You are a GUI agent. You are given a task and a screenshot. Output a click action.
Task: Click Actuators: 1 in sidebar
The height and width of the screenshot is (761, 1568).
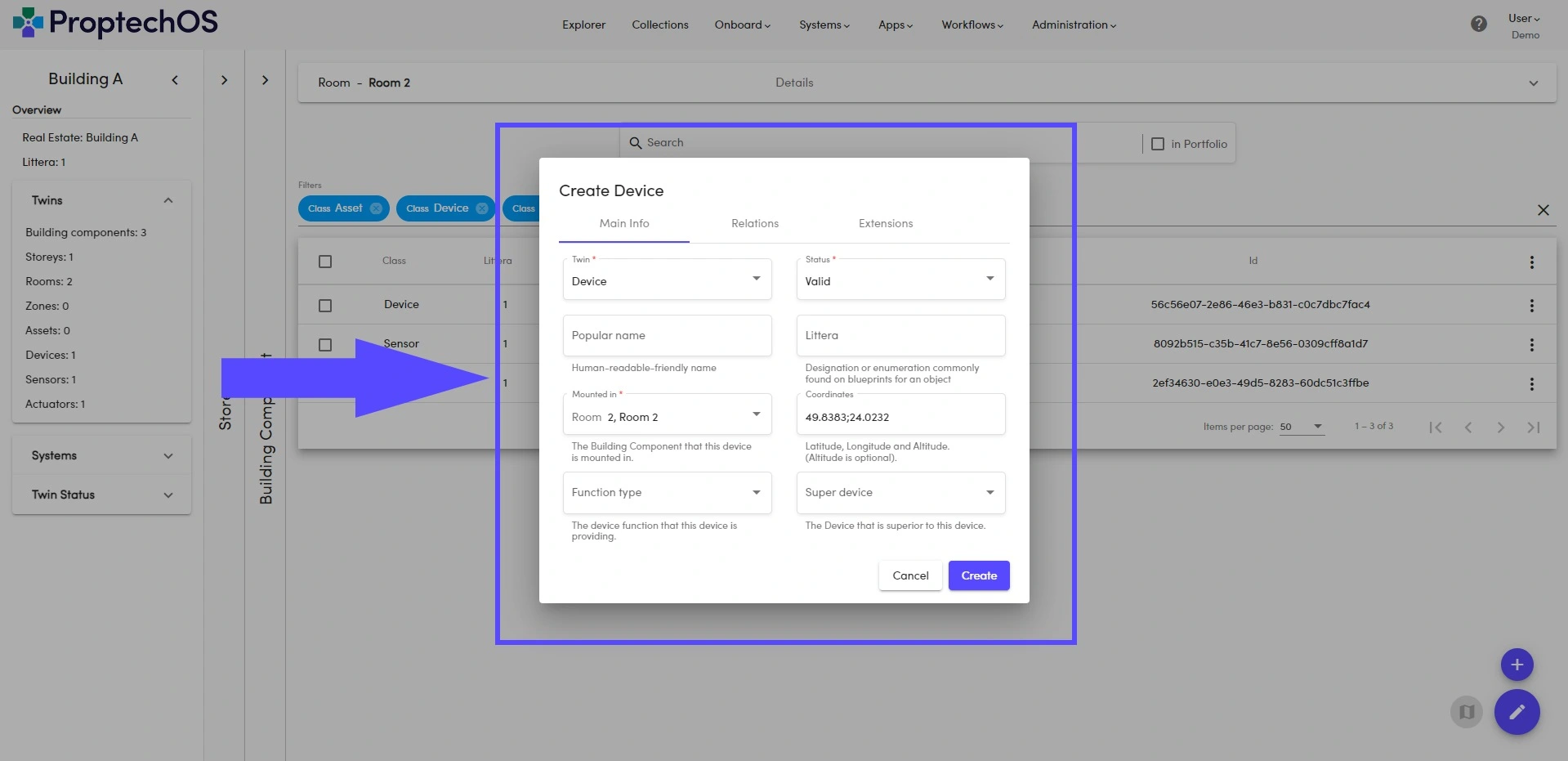55,404
